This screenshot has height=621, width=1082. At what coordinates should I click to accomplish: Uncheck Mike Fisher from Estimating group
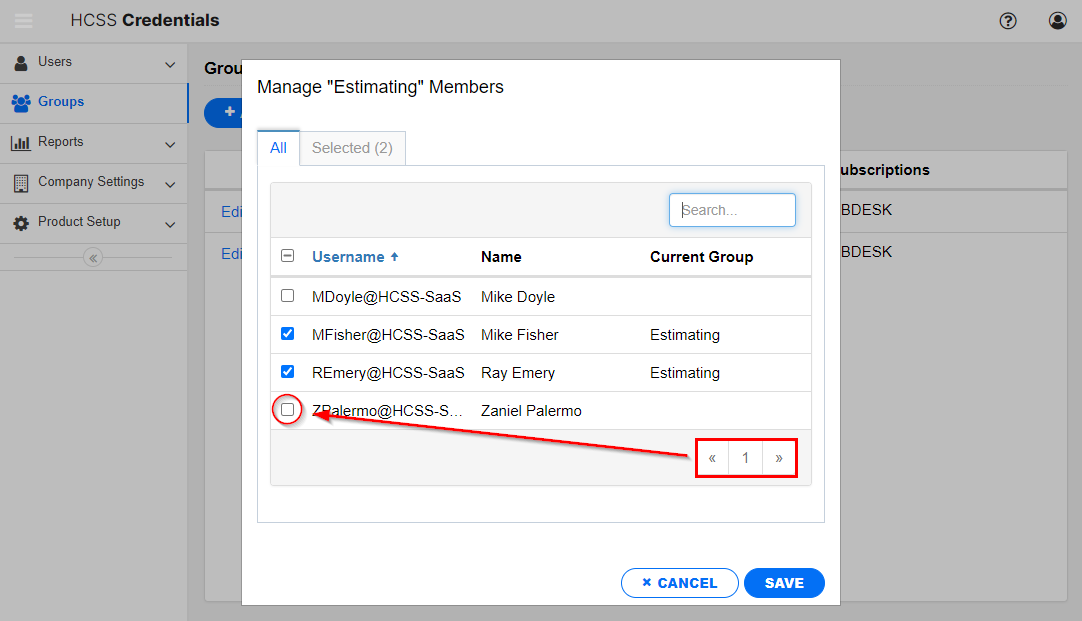(287, 333)
